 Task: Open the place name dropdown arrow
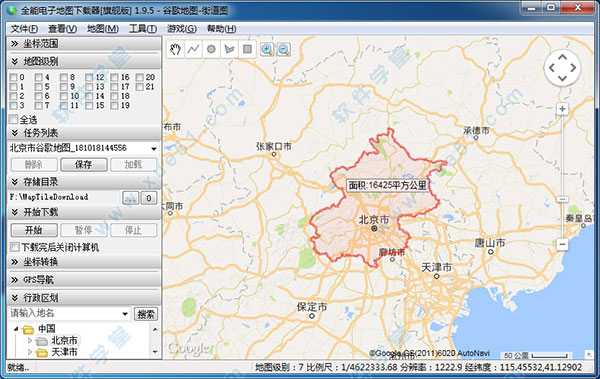pyautogui.click(x=125, y=314)
